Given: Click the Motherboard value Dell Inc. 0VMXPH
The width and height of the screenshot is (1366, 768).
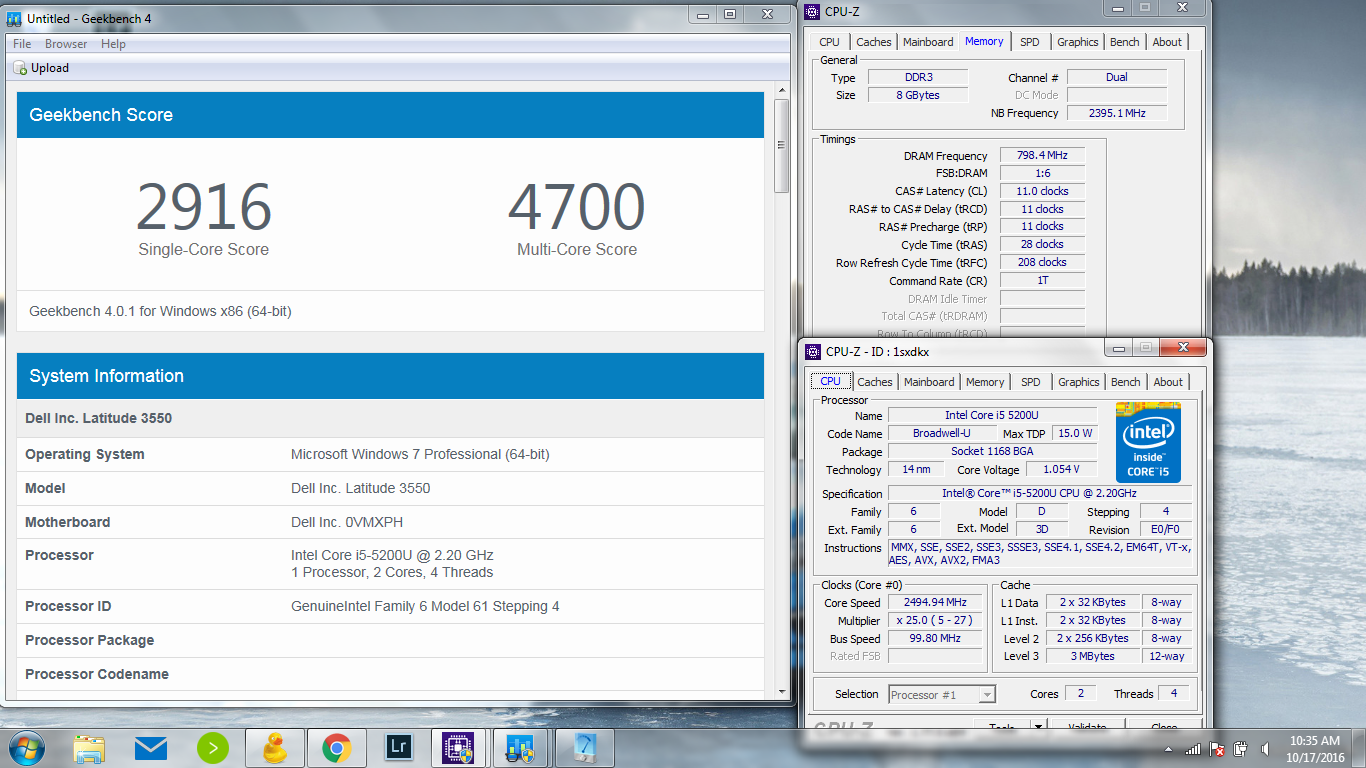Looking at the screenshot, I should 347,522.
